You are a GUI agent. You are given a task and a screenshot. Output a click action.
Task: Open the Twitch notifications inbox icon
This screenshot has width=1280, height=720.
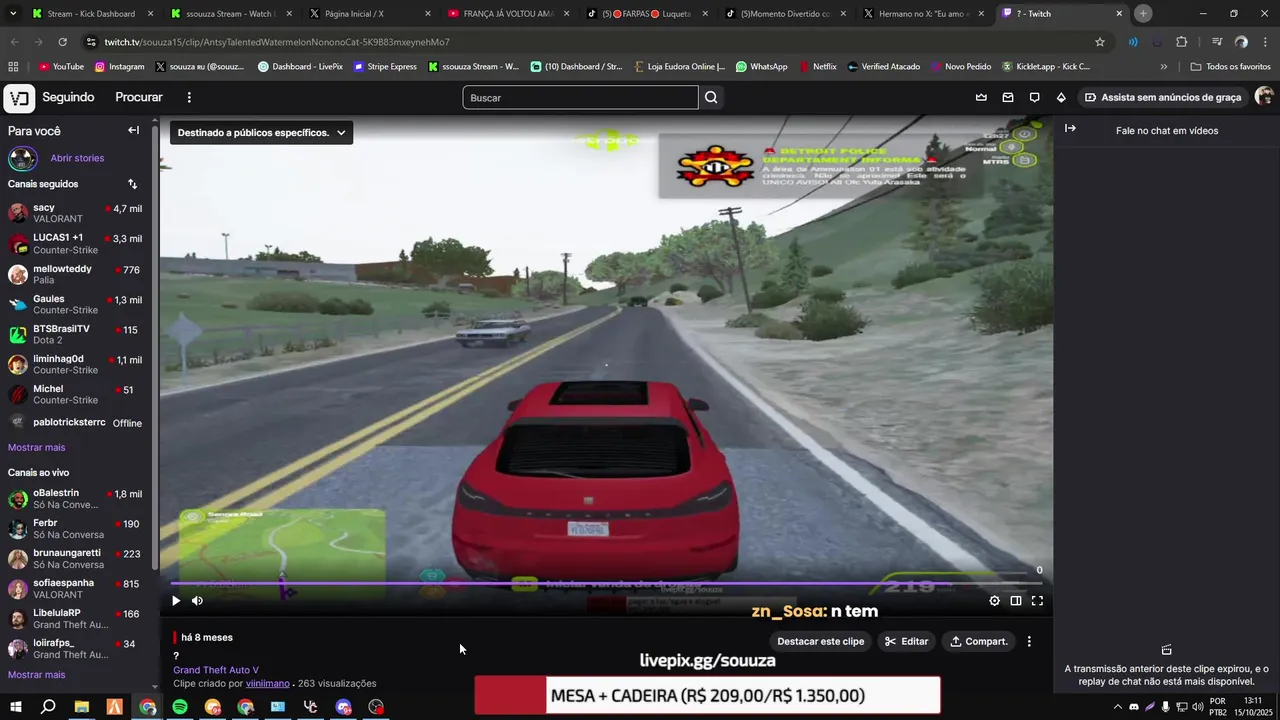1008,98
